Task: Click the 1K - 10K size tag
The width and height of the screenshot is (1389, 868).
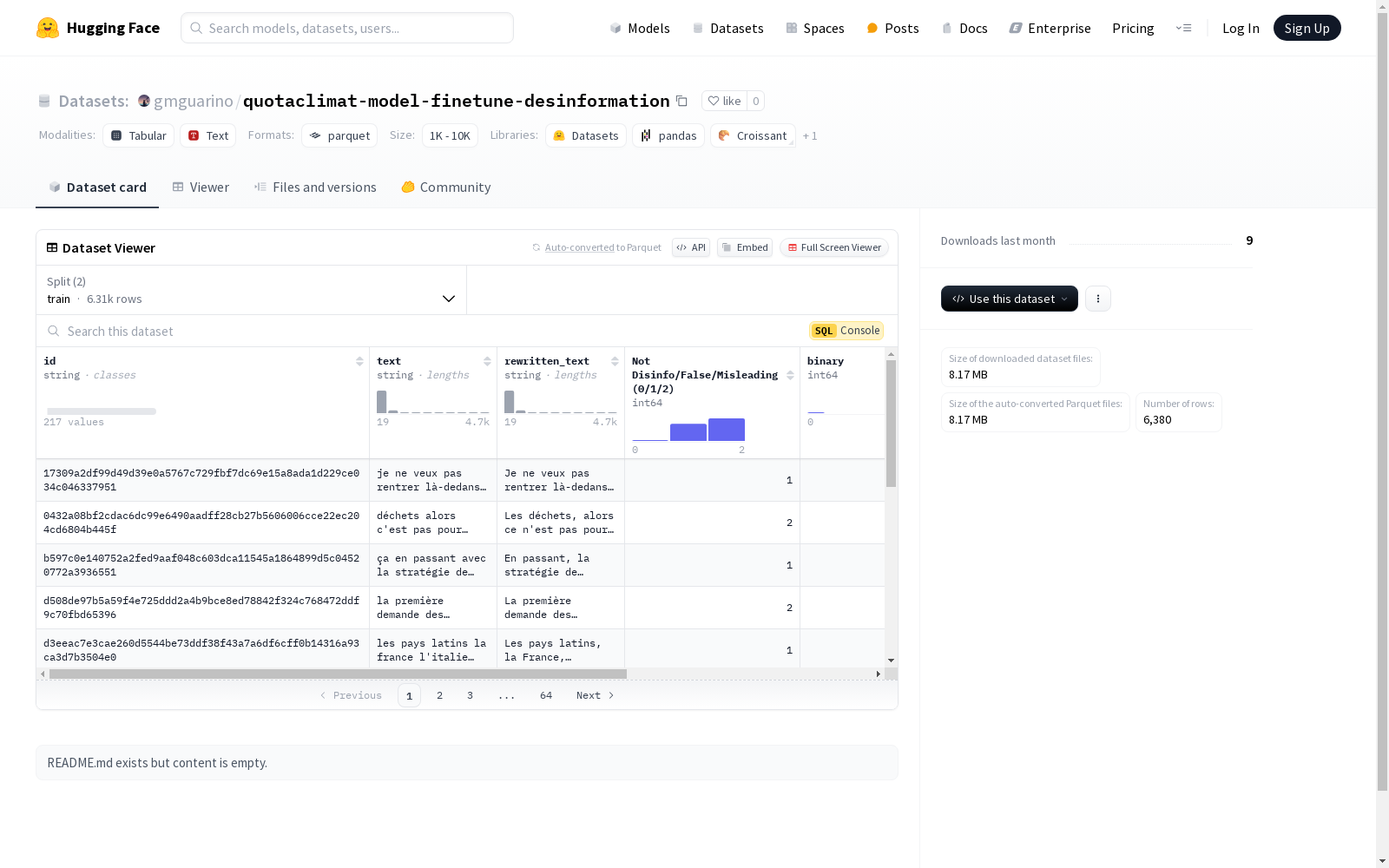Action: click(x=450, y=135)
